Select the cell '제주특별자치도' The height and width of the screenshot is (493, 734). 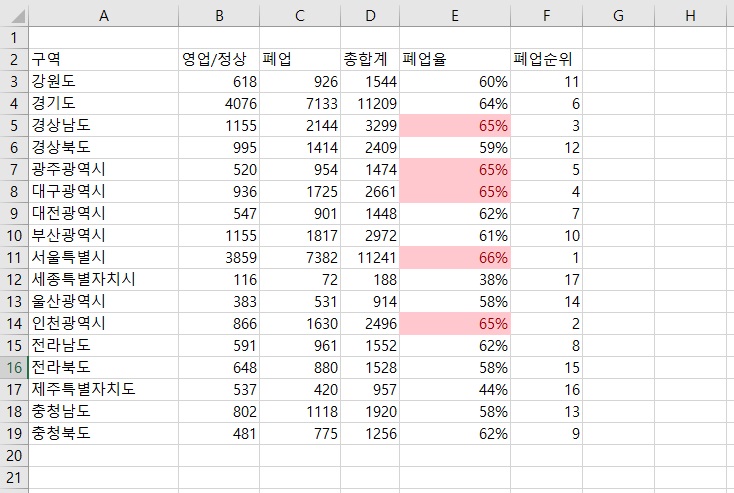[103, 390]
